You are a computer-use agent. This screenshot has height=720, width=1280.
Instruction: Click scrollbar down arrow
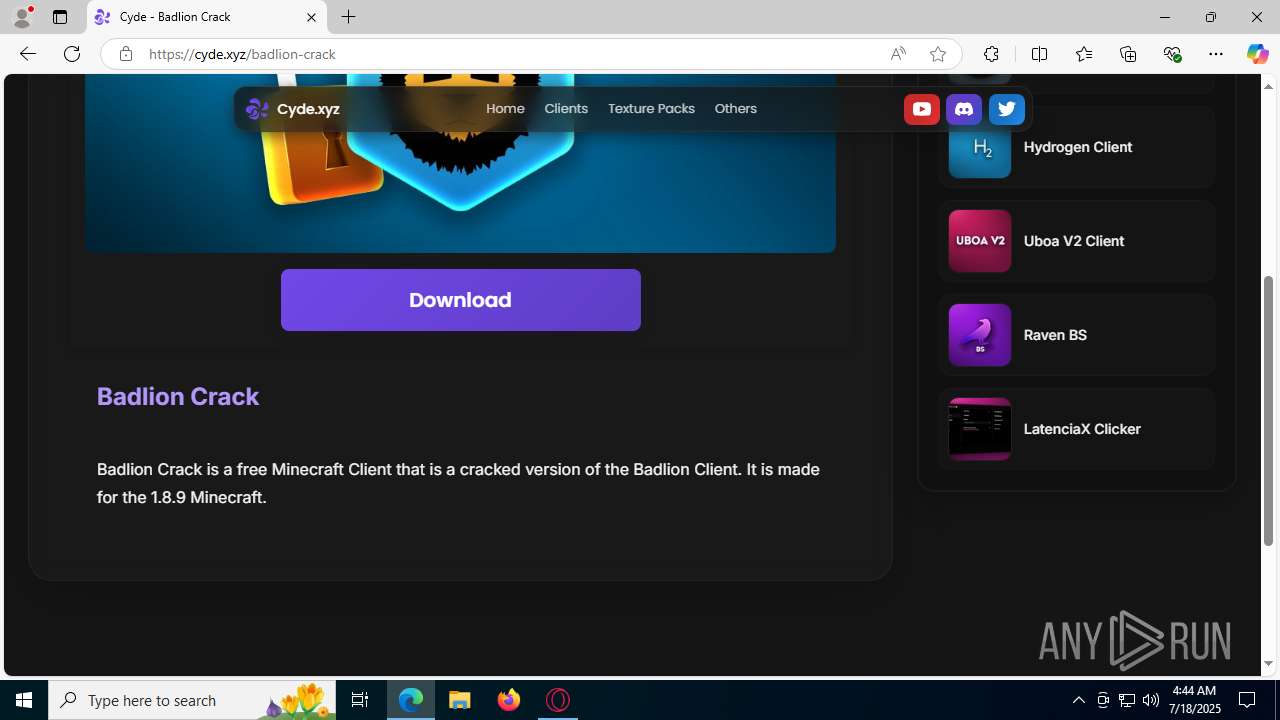tap(1268, 664)
